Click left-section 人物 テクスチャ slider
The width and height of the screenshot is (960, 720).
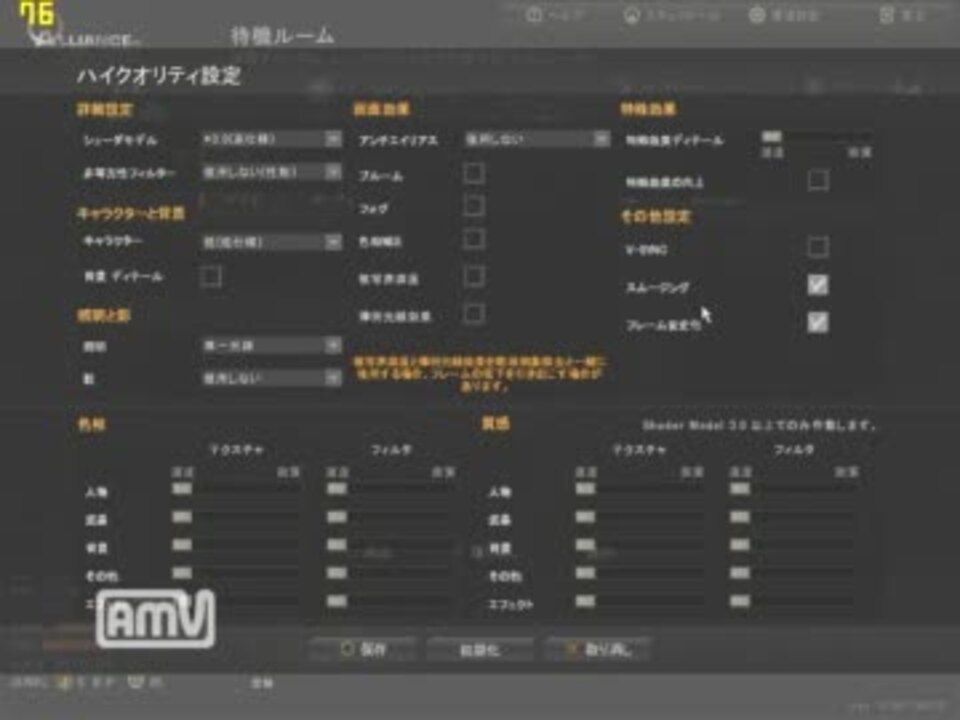[x=236, y=489]
